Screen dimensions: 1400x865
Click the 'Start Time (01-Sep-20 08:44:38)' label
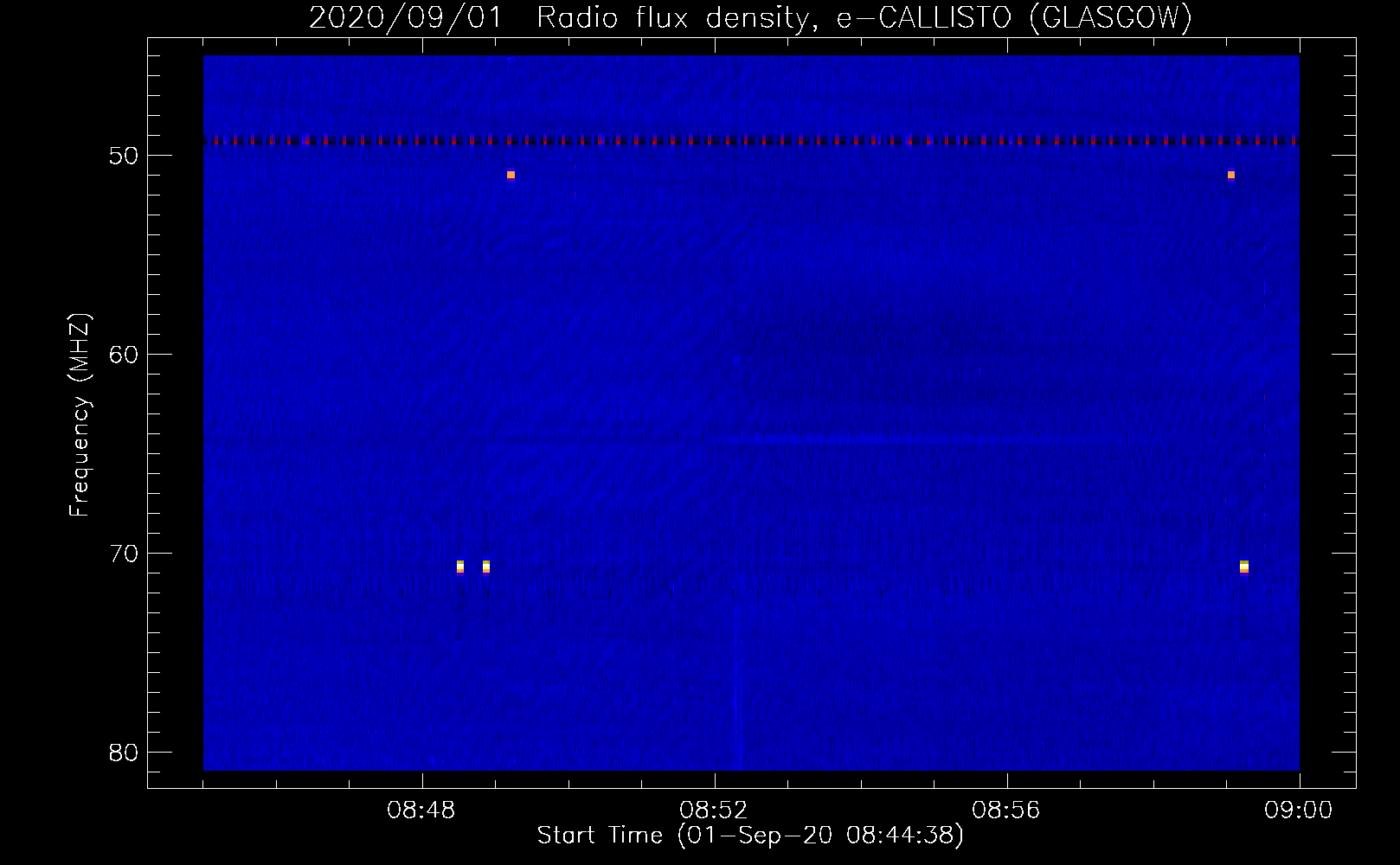click(x=750, y=836)
